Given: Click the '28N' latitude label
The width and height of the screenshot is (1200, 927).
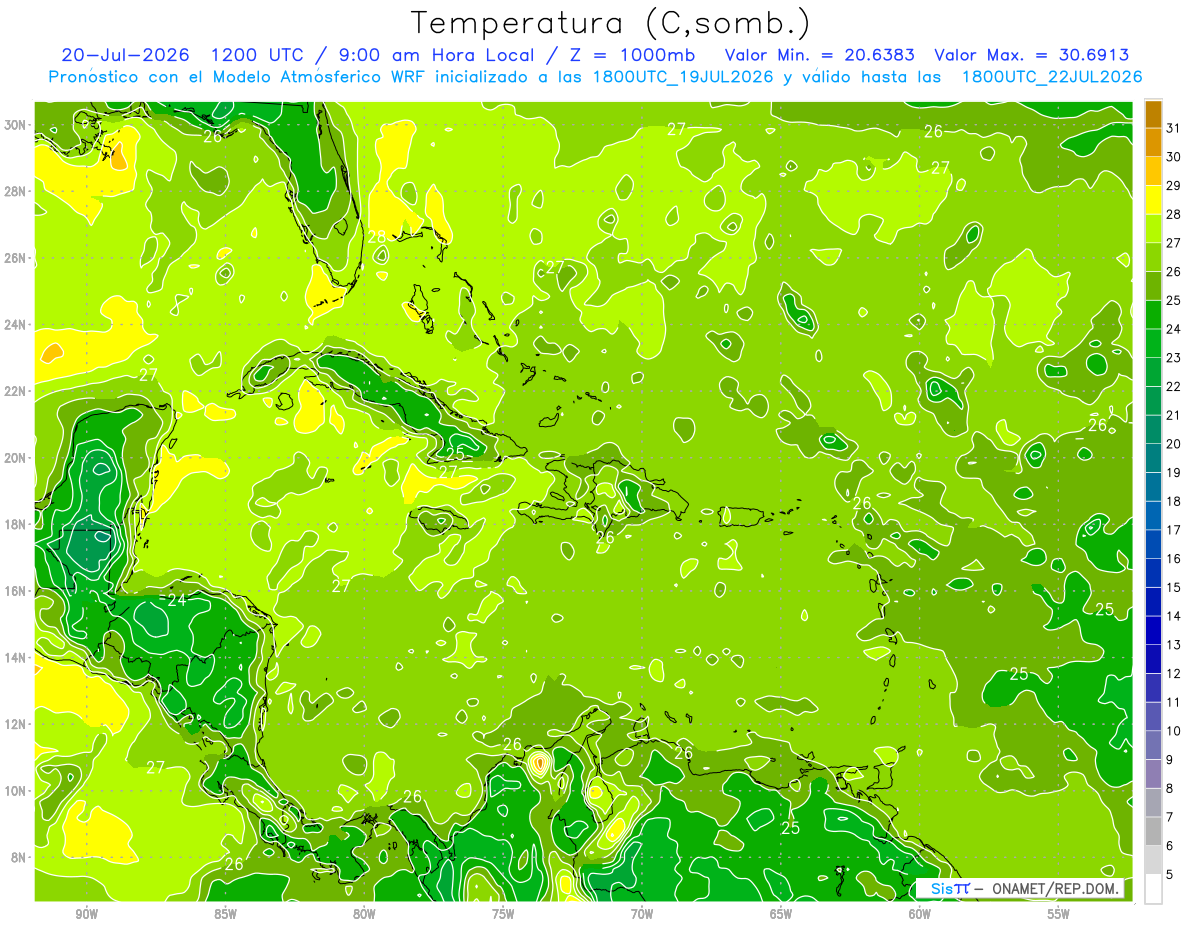Looking at the screenshot, I should pos(16,191).
